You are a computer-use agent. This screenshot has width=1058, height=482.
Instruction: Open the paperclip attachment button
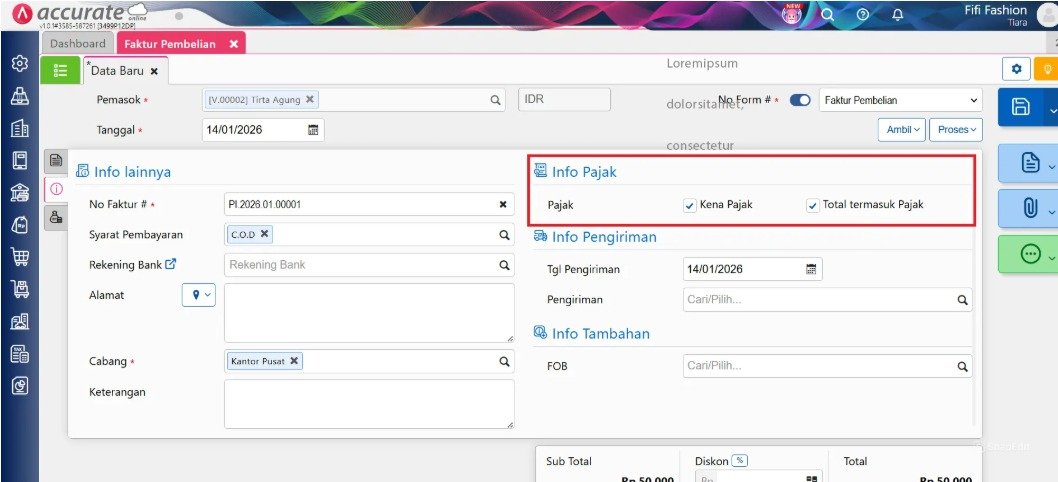point(1030,209)
